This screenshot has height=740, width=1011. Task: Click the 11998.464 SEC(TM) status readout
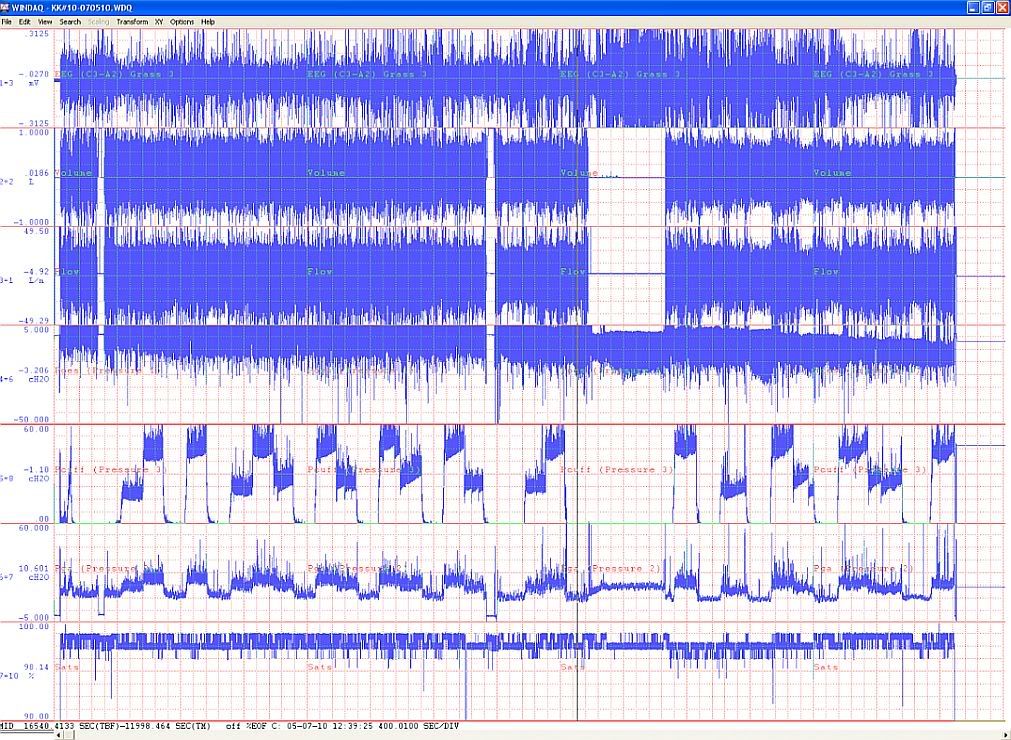point(166,726)
